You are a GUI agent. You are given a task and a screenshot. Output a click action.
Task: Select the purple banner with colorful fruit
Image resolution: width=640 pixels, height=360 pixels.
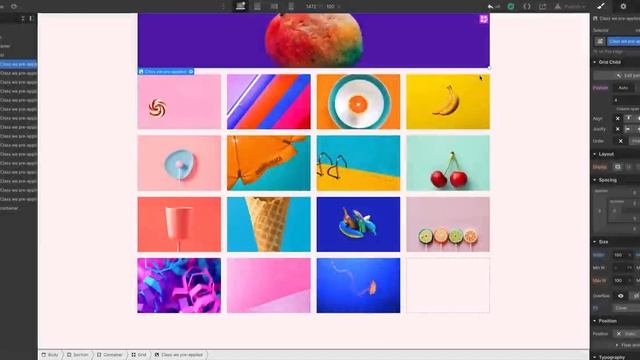pos(313,40)
